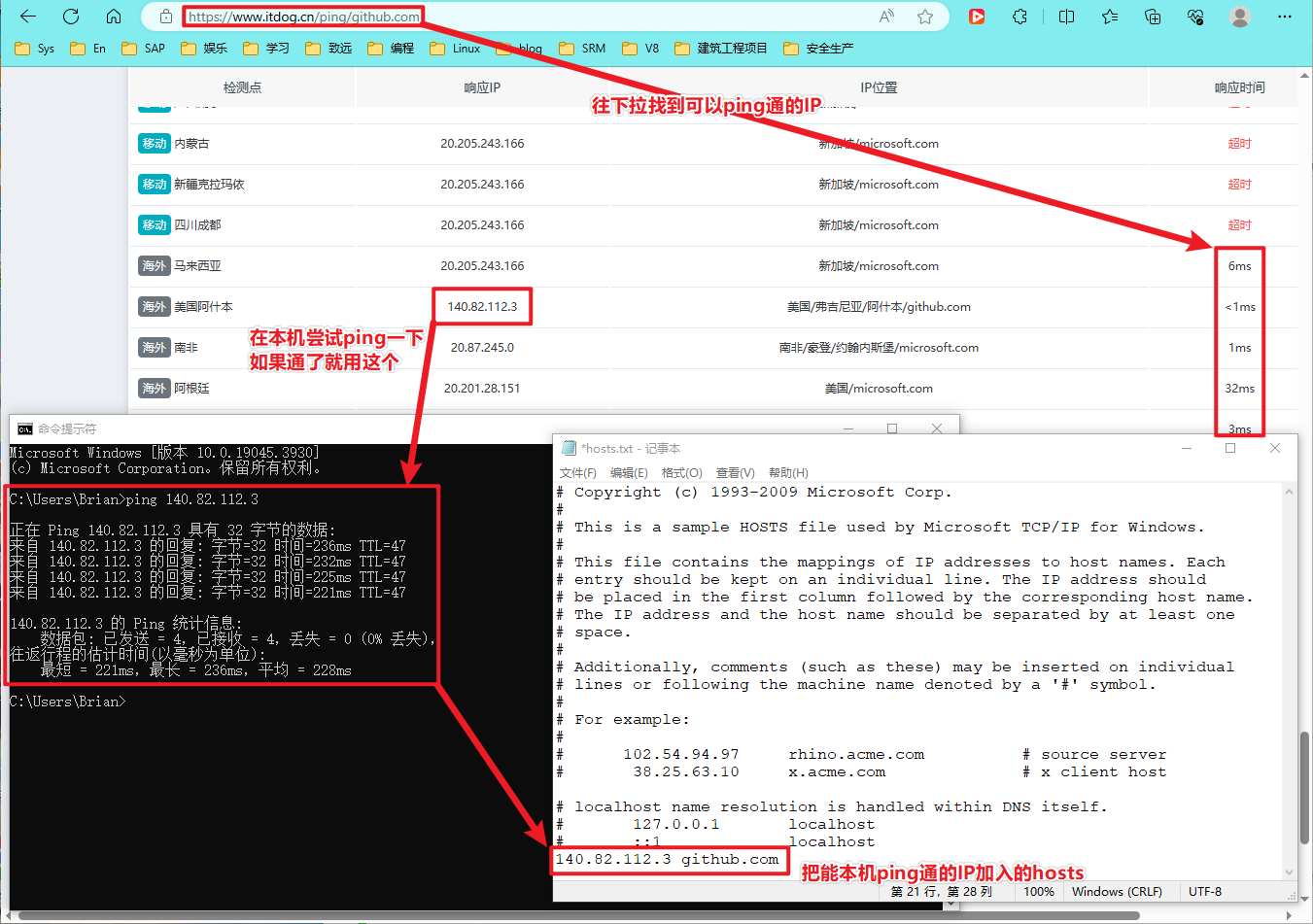
Task: Open the Extensions puzzle icon
Action: coord(1019,17)
